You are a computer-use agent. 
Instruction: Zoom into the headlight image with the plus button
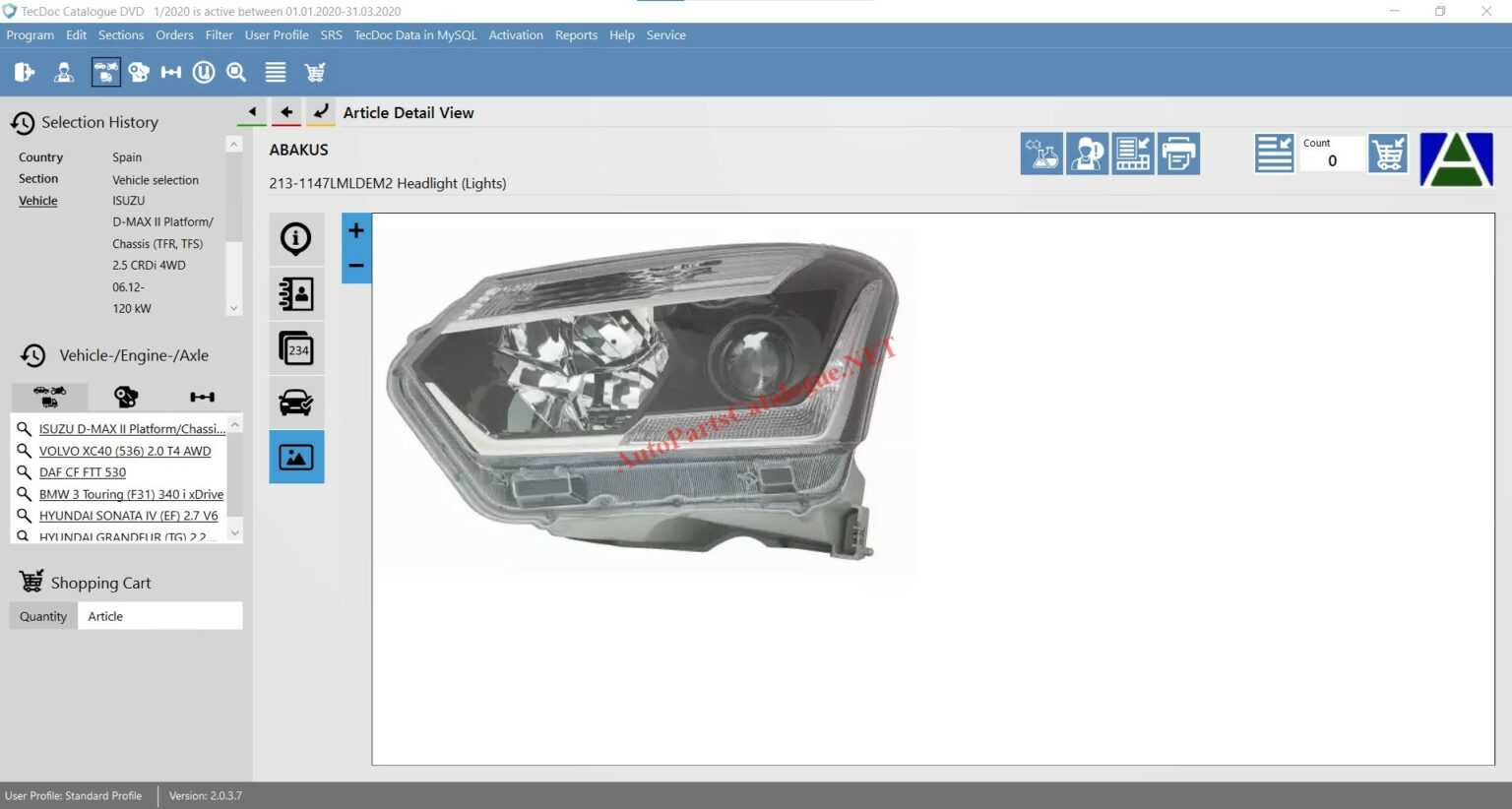coord(355,230)
